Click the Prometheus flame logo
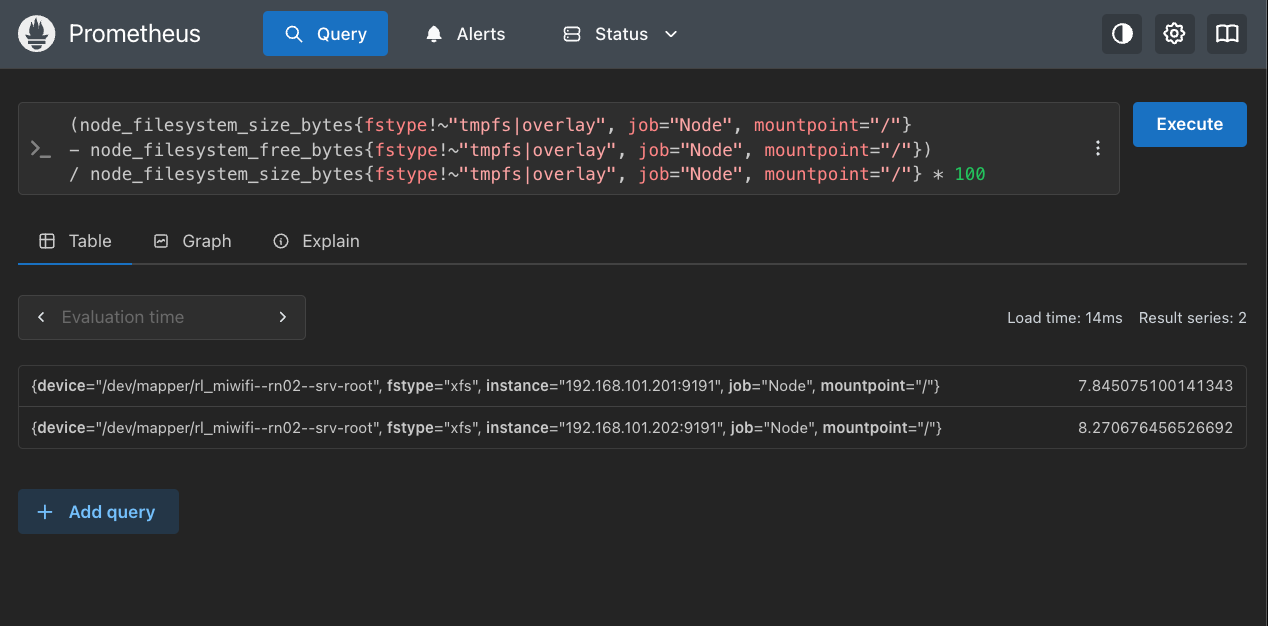This screenshot has height=626, width=1268. pyautogui.click(x=37, y=34)
